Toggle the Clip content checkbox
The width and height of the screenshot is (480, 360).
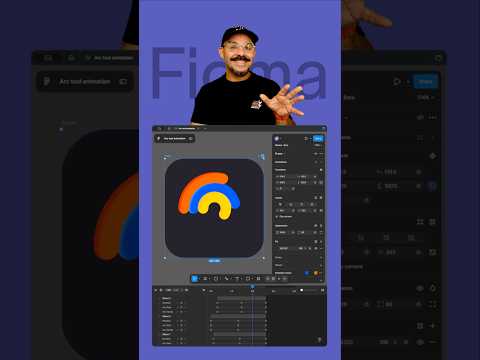(277, 217)
